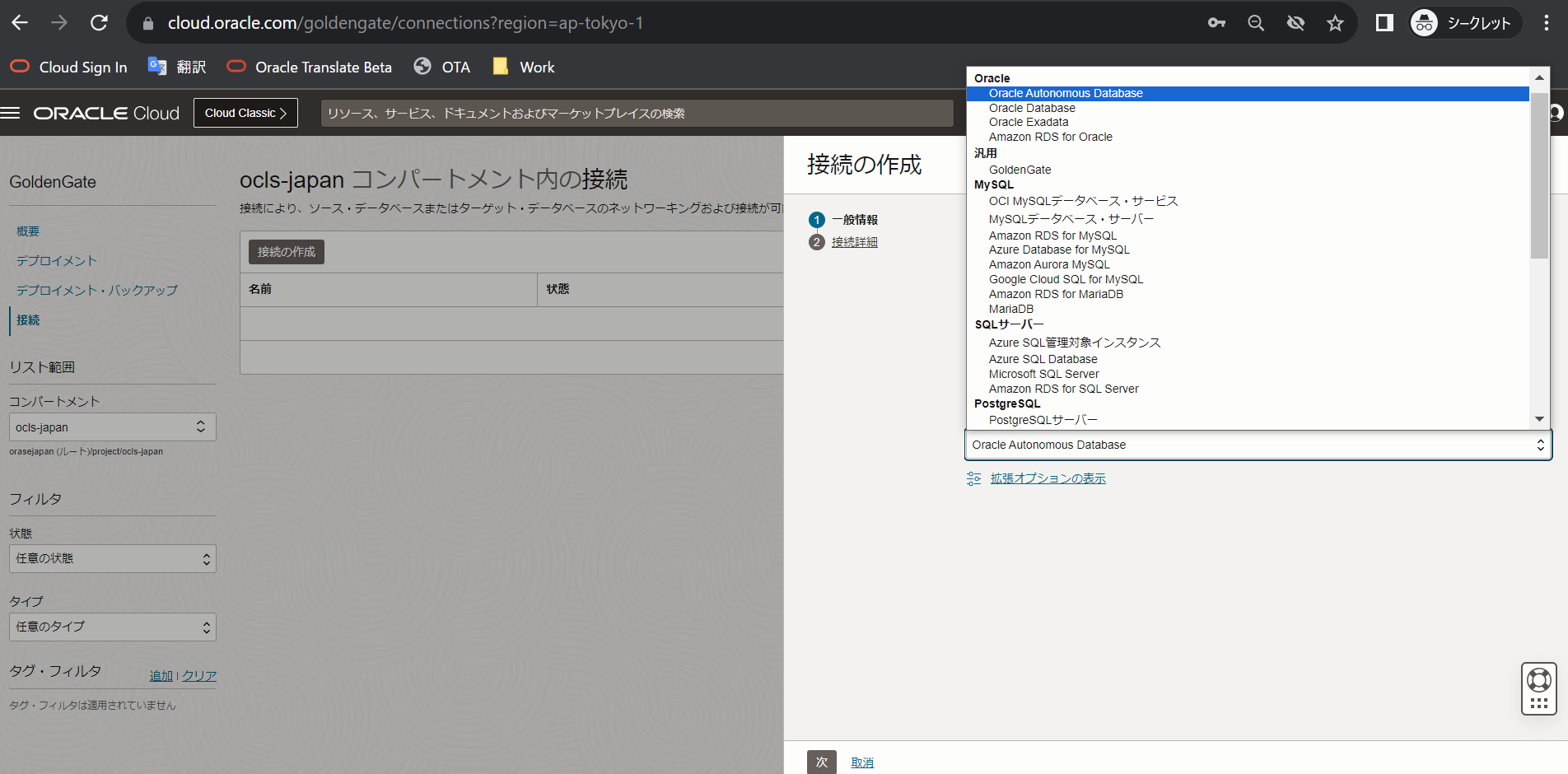This screenshot has width=1568, height=774.
Task: Sort by the 状態 column header
Action: pyautogui.click(x=558, y=289)
